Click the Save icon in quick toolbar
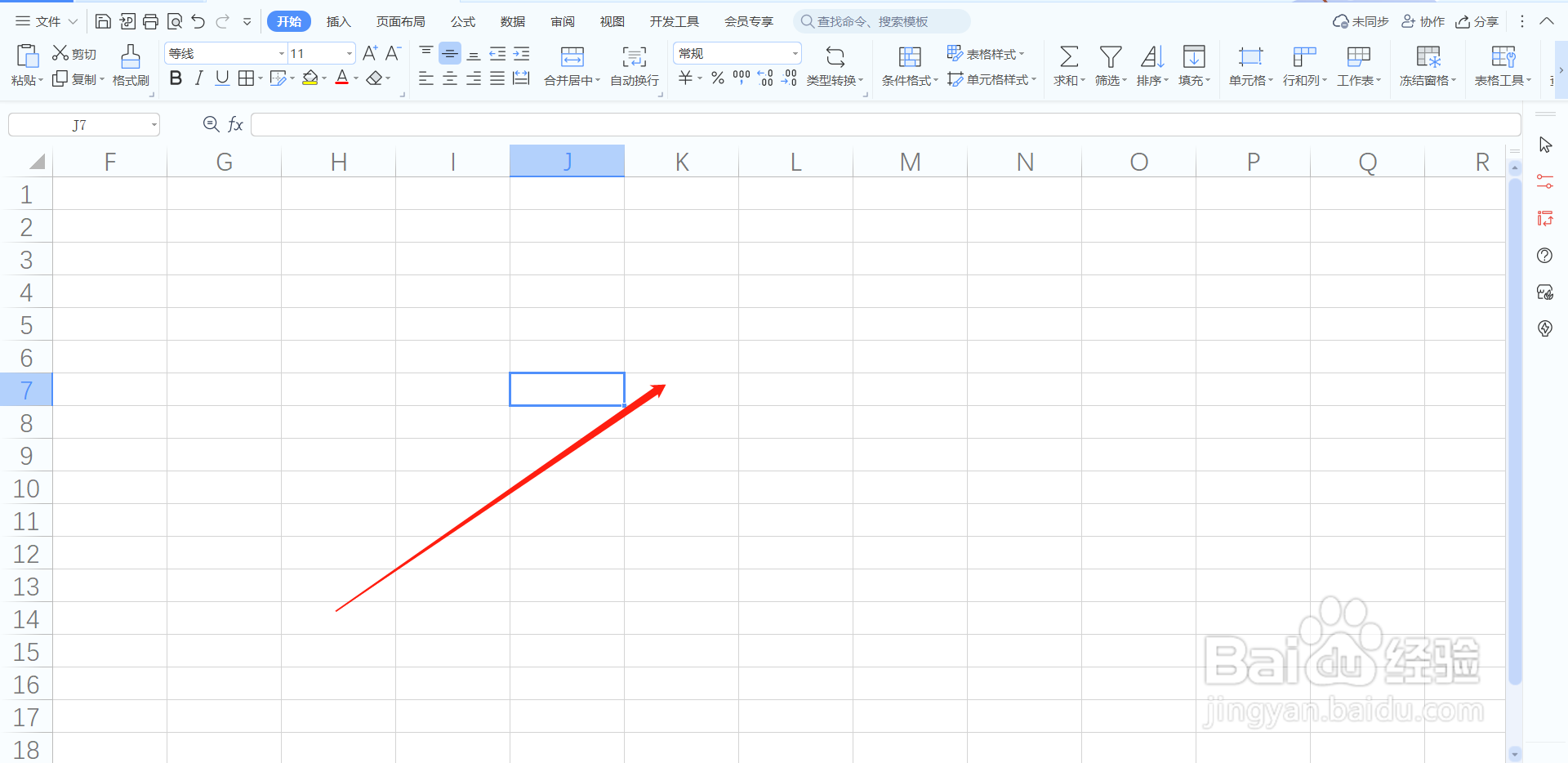The height and width of the screenshot is (763, 1568). (103, 21)
